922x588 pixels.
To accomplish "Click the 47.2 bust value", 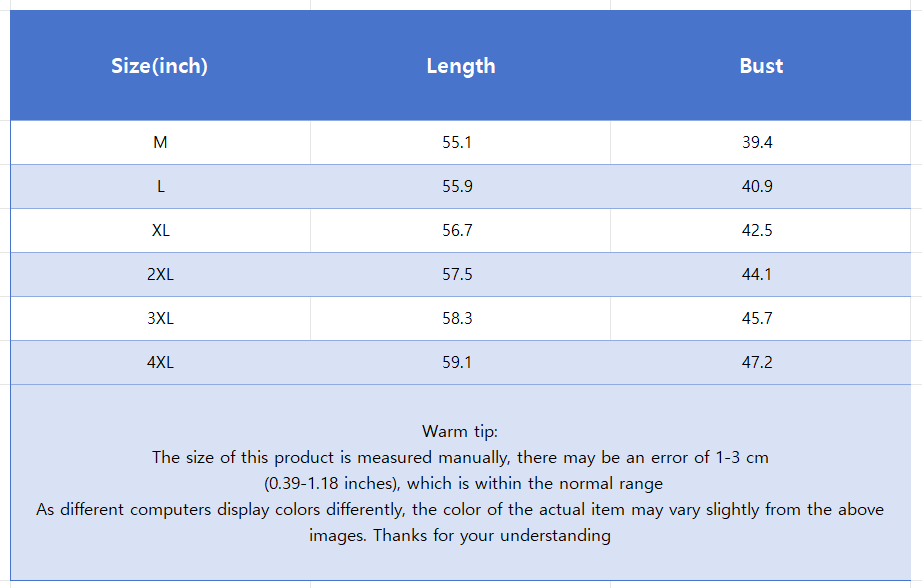I will [x=757, y=363].
